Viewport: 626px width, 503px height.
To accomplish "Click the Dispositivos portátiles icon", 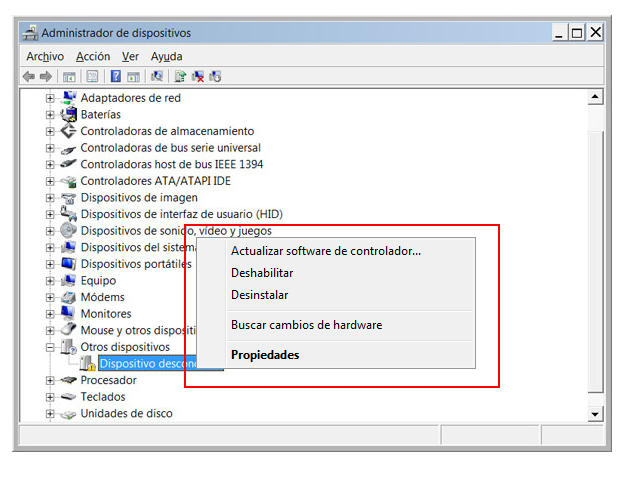I will [69, 264].
